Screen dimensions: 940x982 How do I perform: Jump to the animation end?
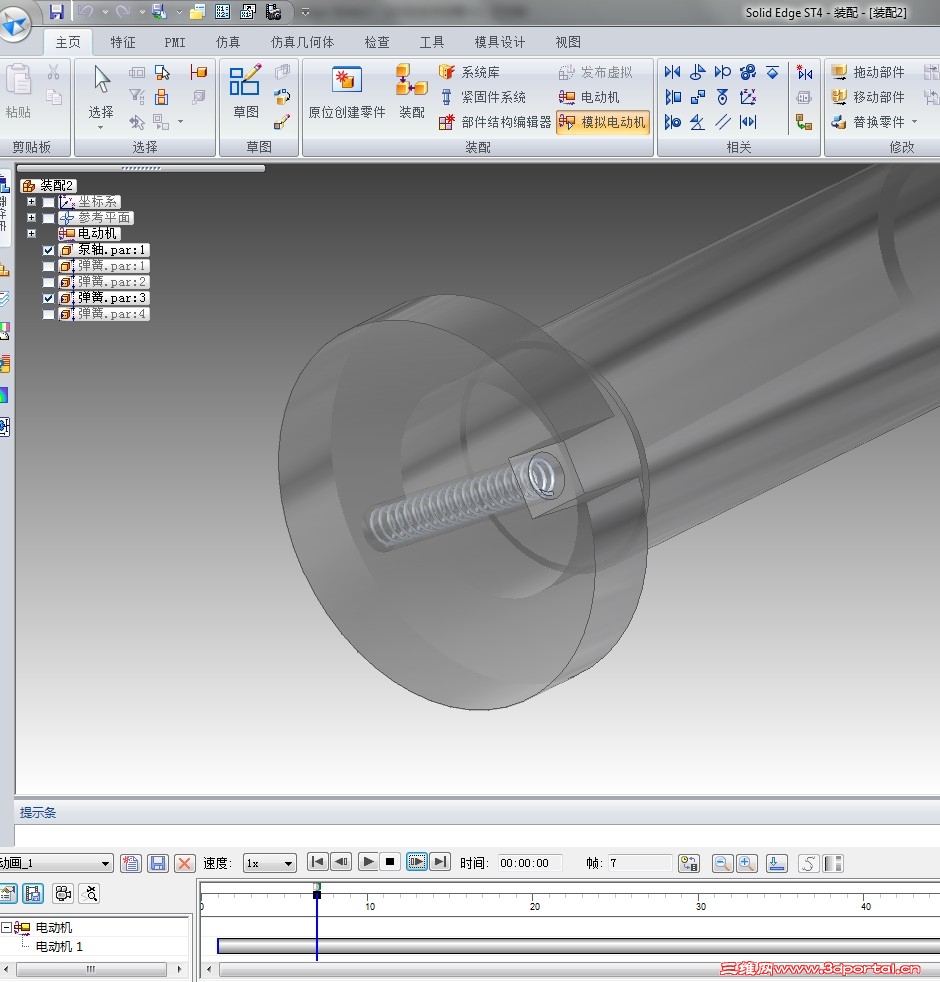tap(441, 862)
